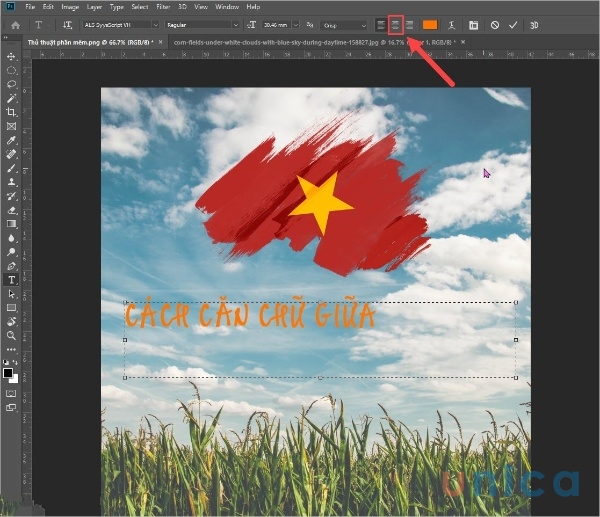Screen dimensions: 600x517
Task: Open the Help menu
Action: pos(253,7)
